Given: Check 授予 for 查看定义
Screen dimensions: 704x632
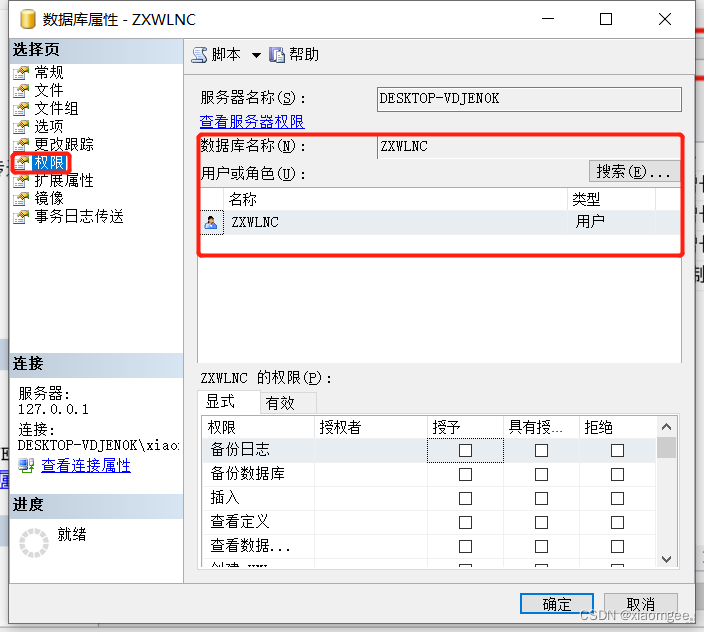Looking at the screenshot, I should point(465,522).
